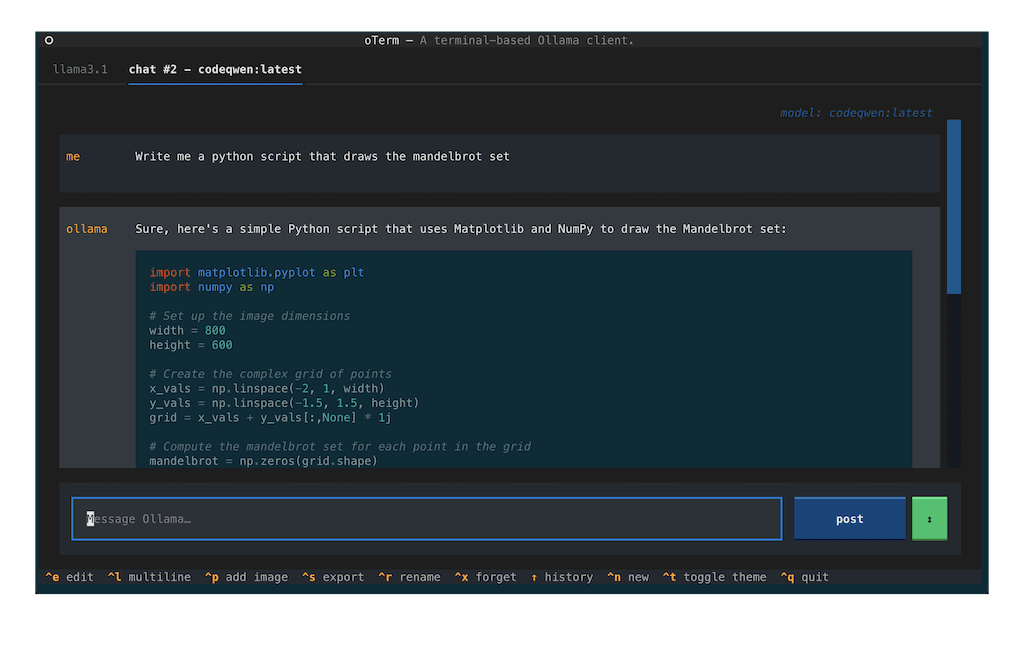Toggle ^l multiline input mode
Screen dimensions: 1024x666
[150, 577]
